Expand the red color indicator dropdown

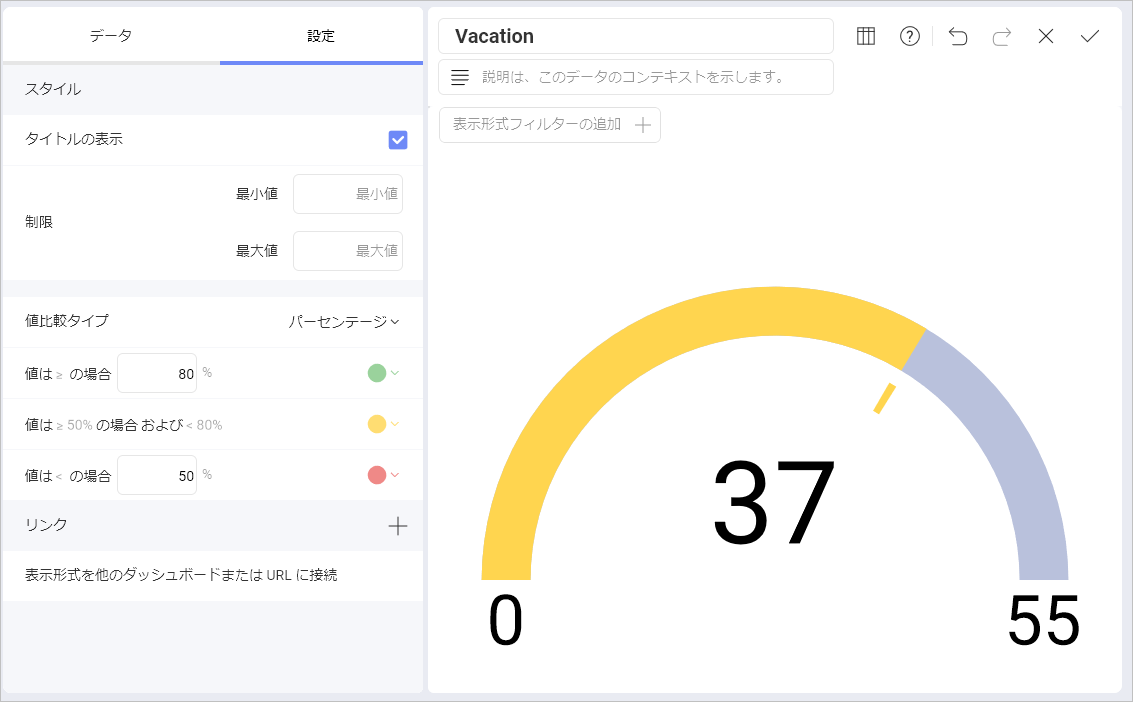pos(395,474)
